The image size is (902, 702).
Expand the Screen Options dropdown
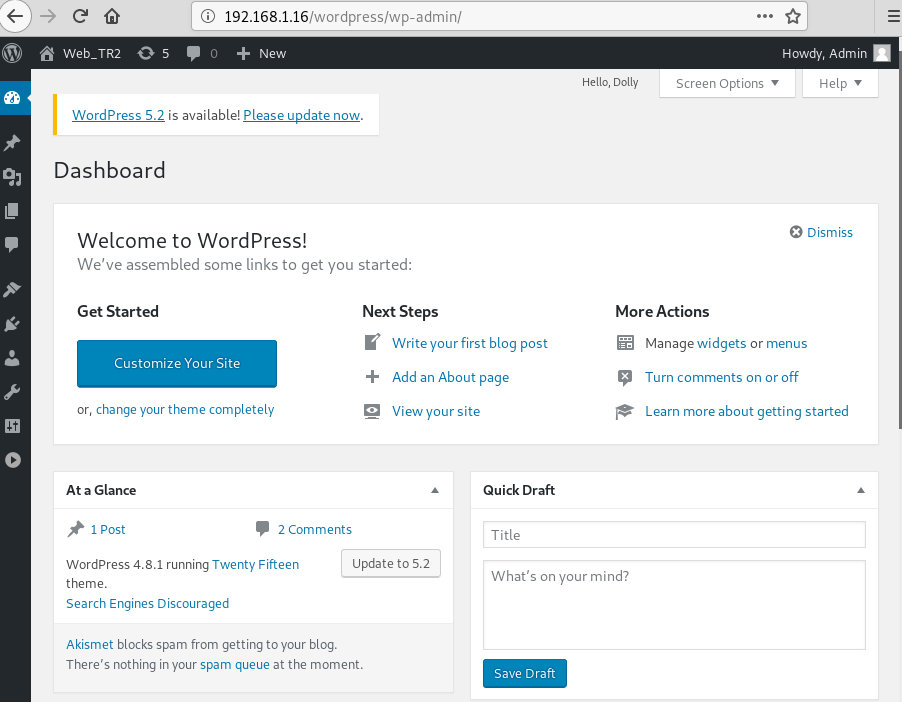click(x=727, y=83)
